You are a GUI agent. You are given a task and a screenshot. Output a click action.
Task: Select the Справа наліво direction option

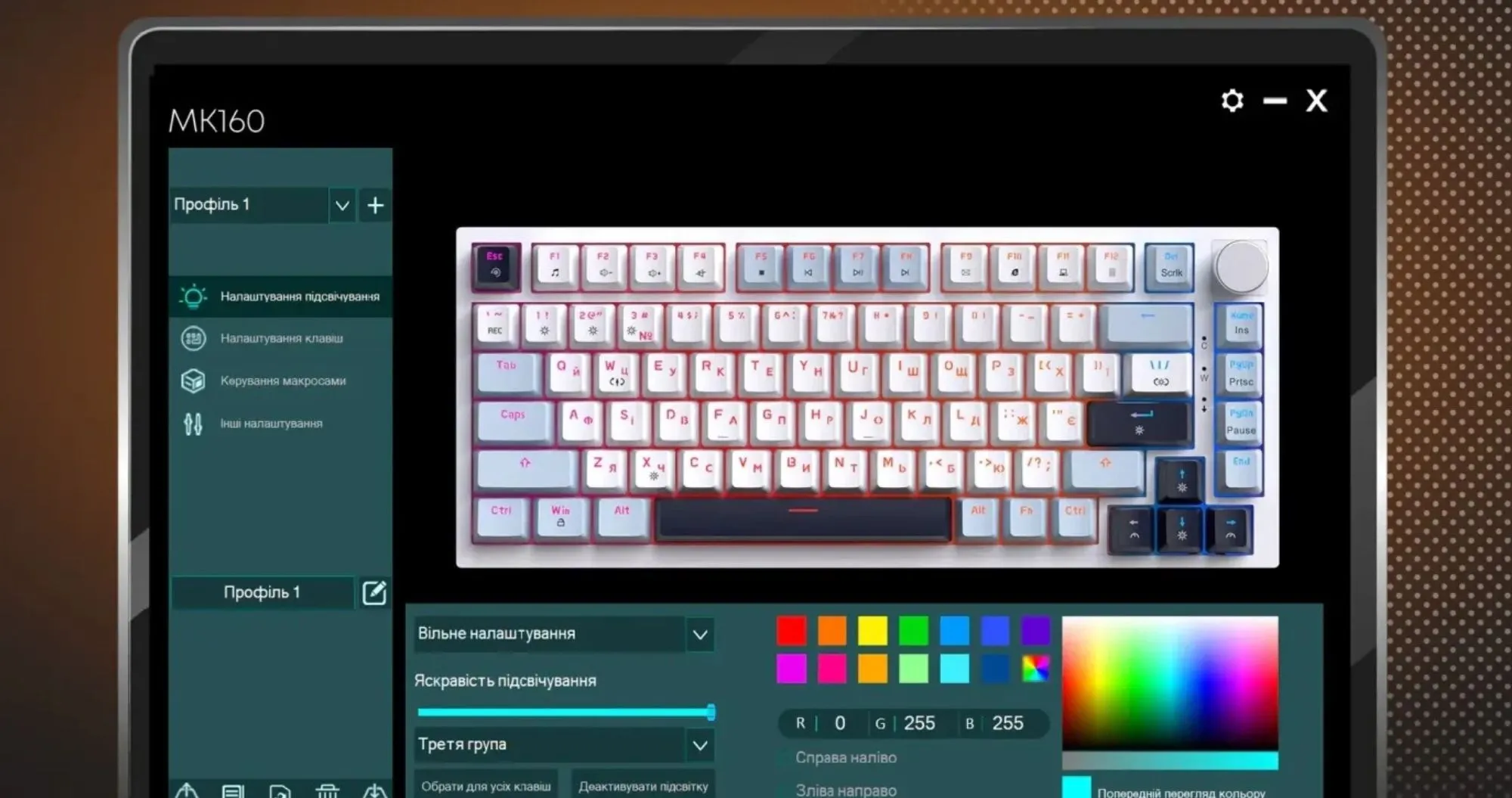(845, 757)
